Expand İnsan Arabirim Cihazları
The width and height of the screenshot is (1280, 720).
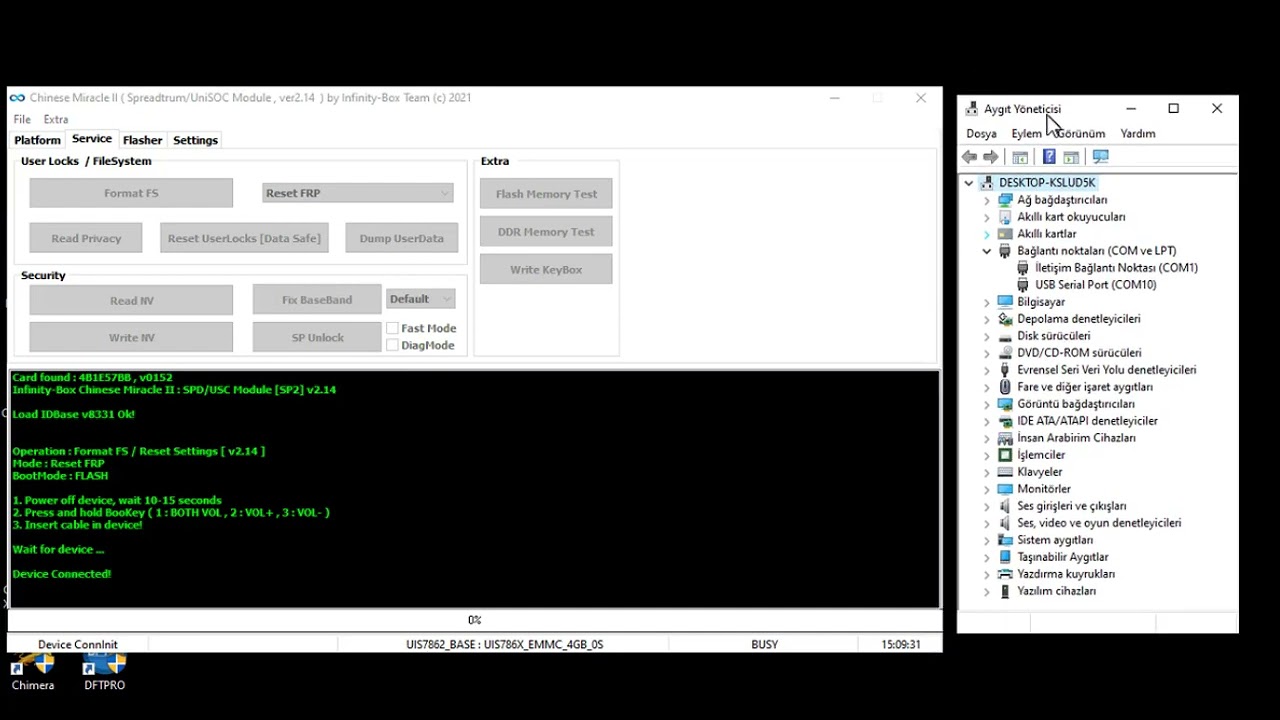pyautogui.click(x=987, y=438)
